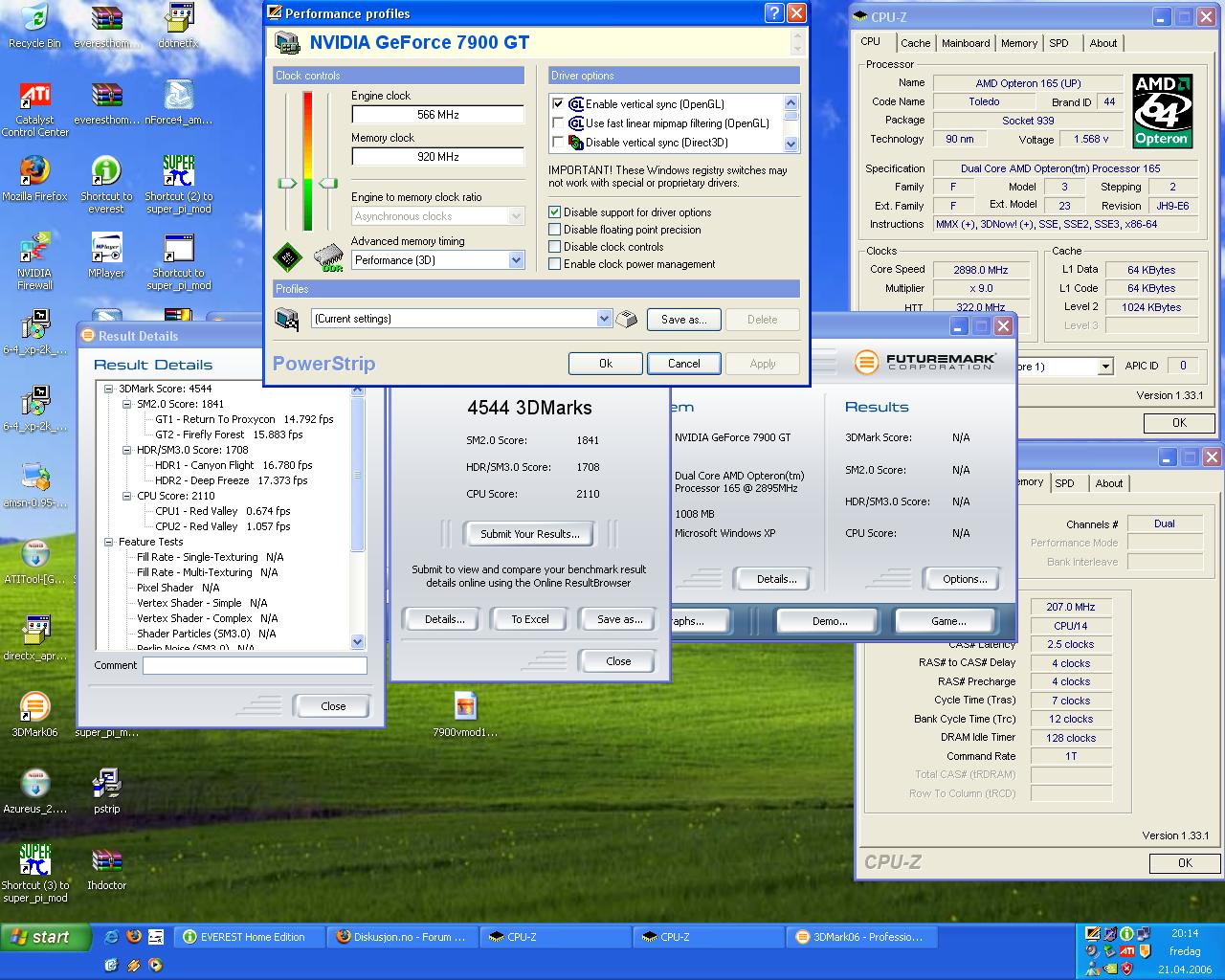Open directx_apr... desktop icon
Image resolution: width=1225 pixels, height=980 pixels.
pyautogui.click(x=35, y=637)
